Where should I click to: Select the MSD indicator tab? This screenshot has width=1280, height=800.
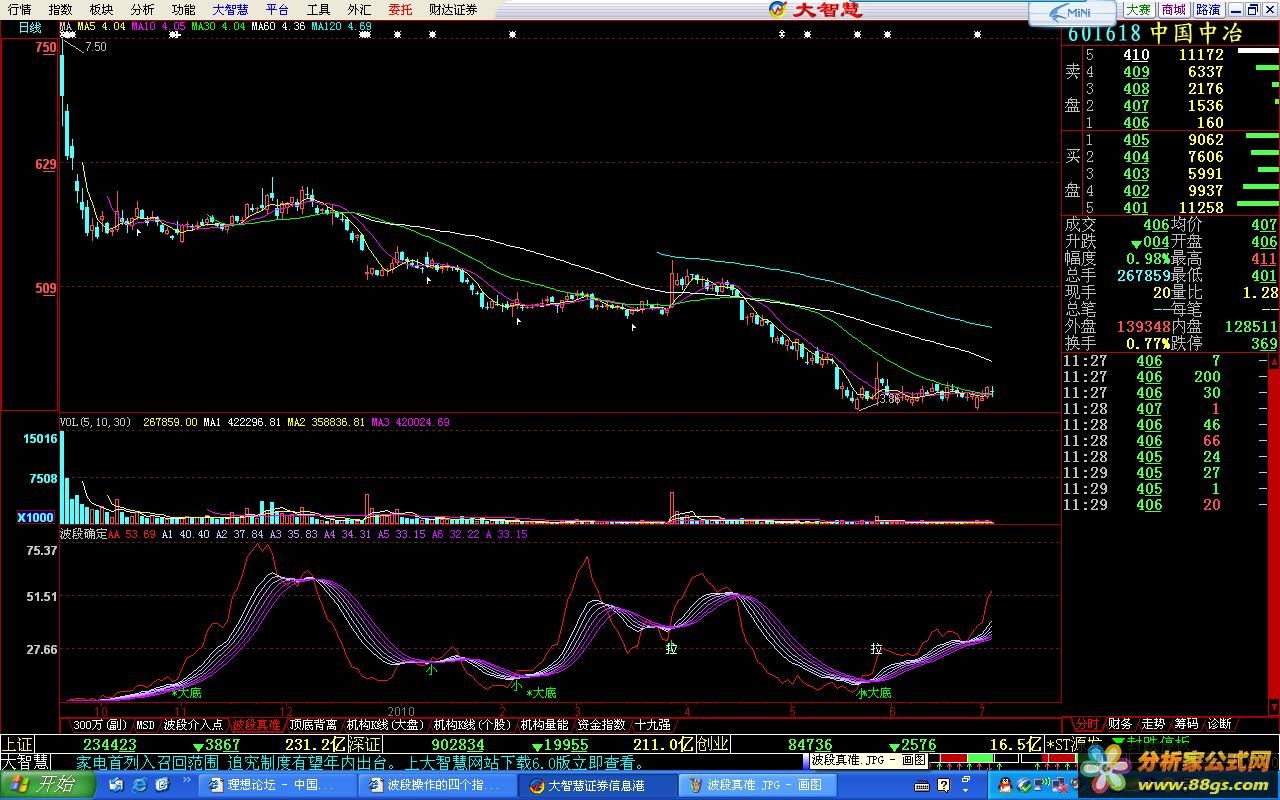coord(145,724)
